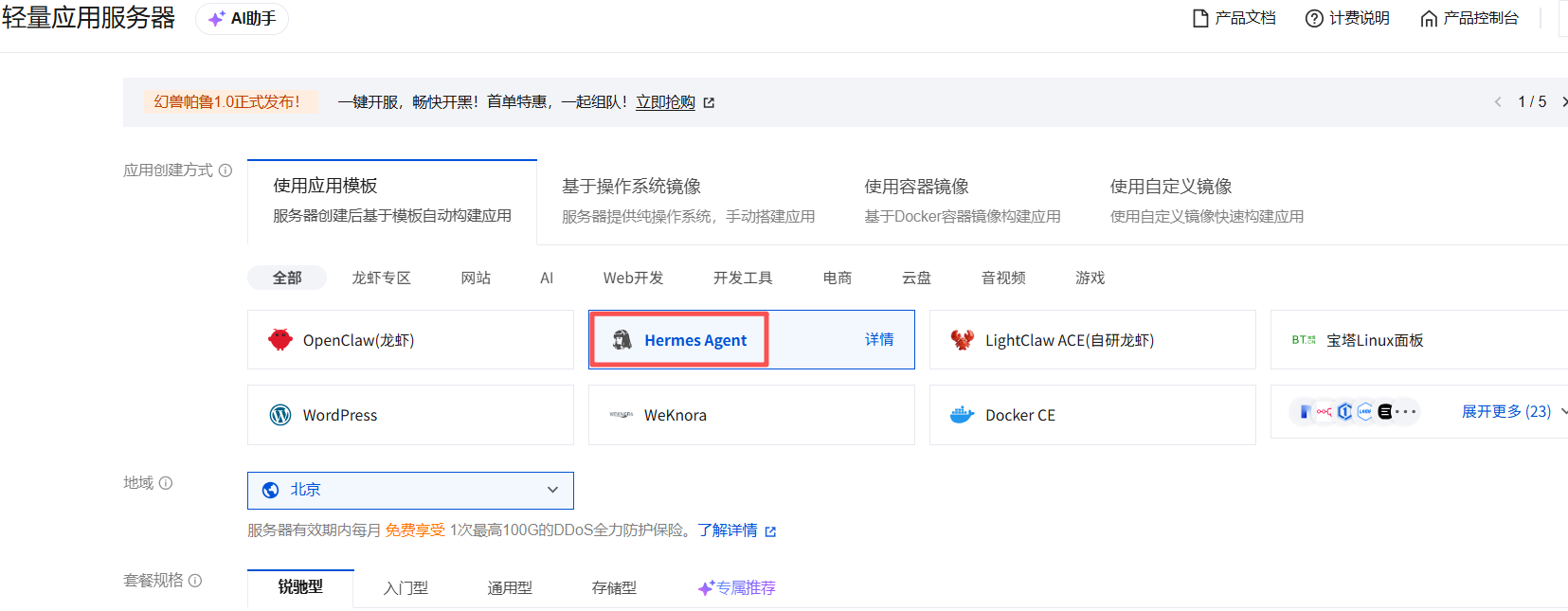Image resolution: width=1568 pixels, height=611 pixels.
Task: Filter templates by Web开发
Action: (x=633, y=278)
